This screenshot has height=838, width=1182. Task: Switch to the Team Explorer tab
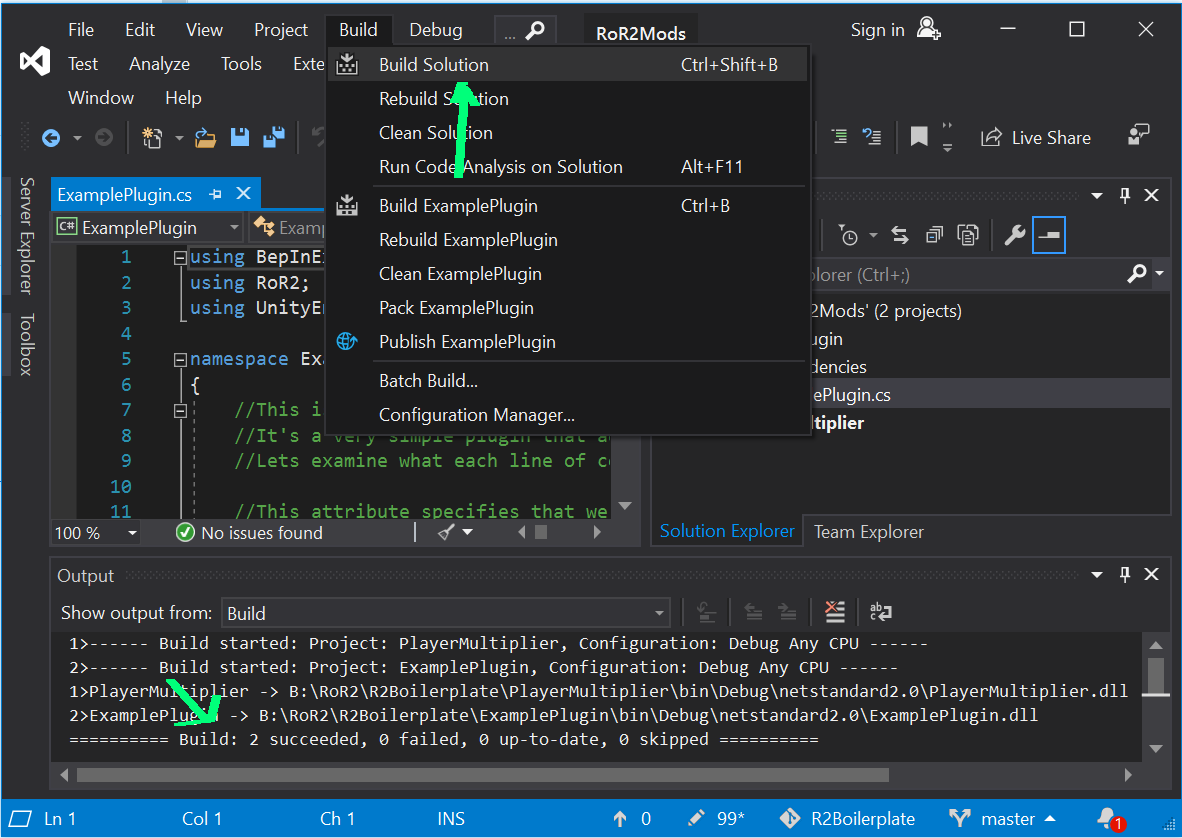(868, 532)
